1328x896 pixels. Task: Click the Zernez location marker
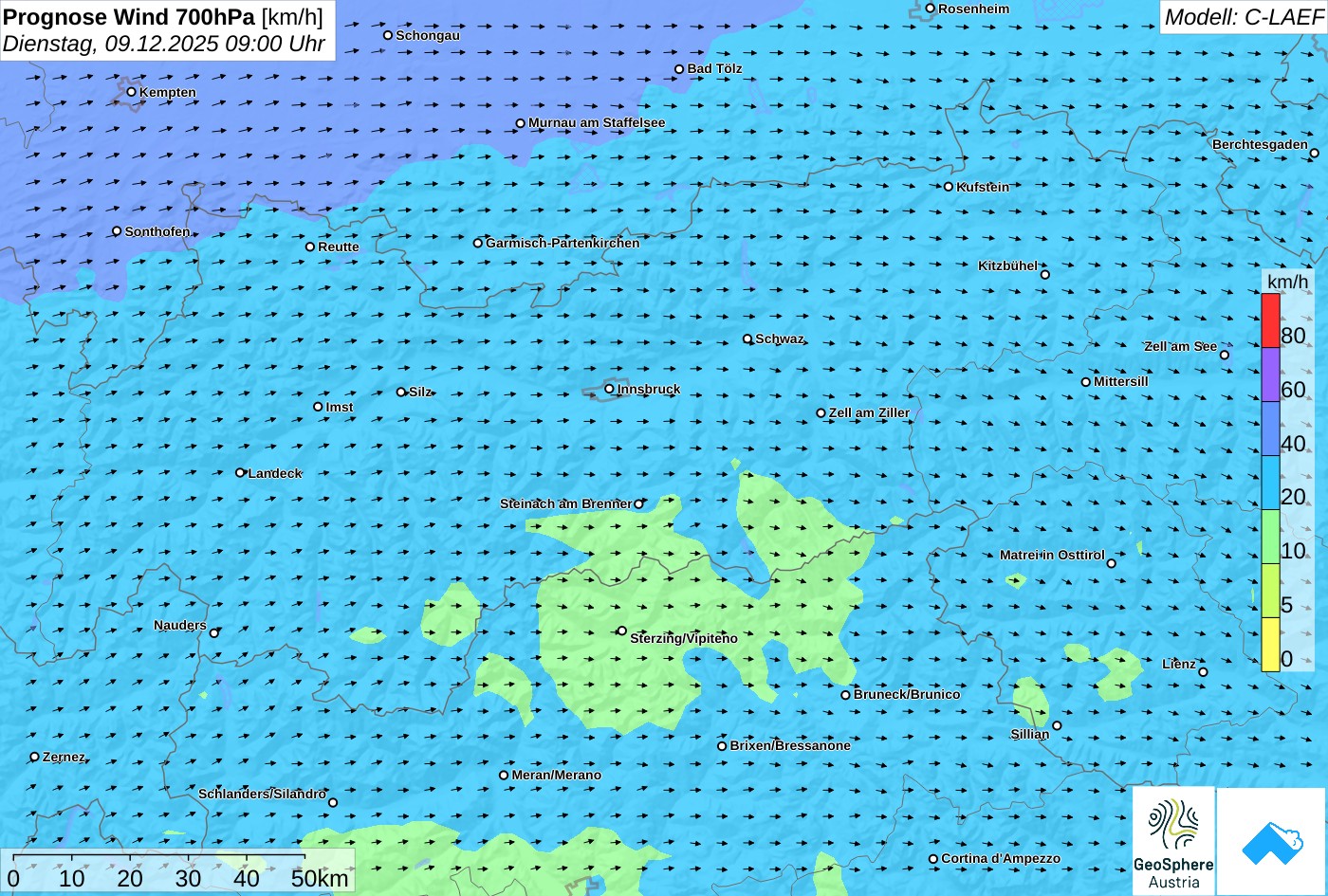coord(35,757)
